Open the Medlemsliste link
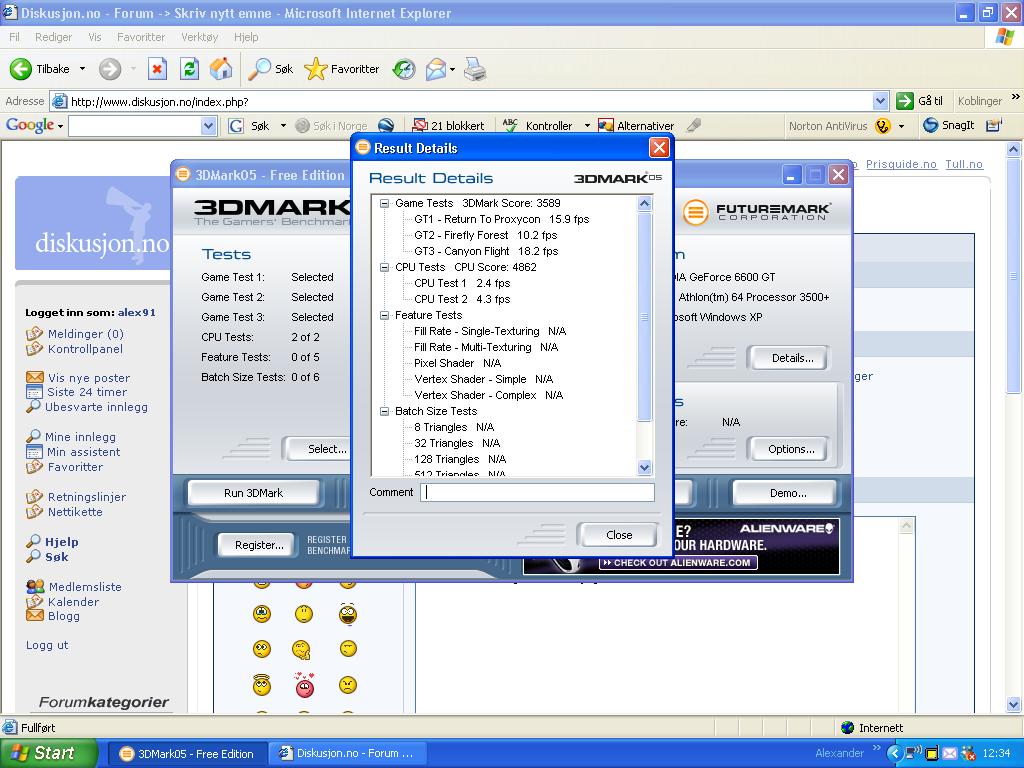Screen dimensions: 1024x768 [85, 586]
